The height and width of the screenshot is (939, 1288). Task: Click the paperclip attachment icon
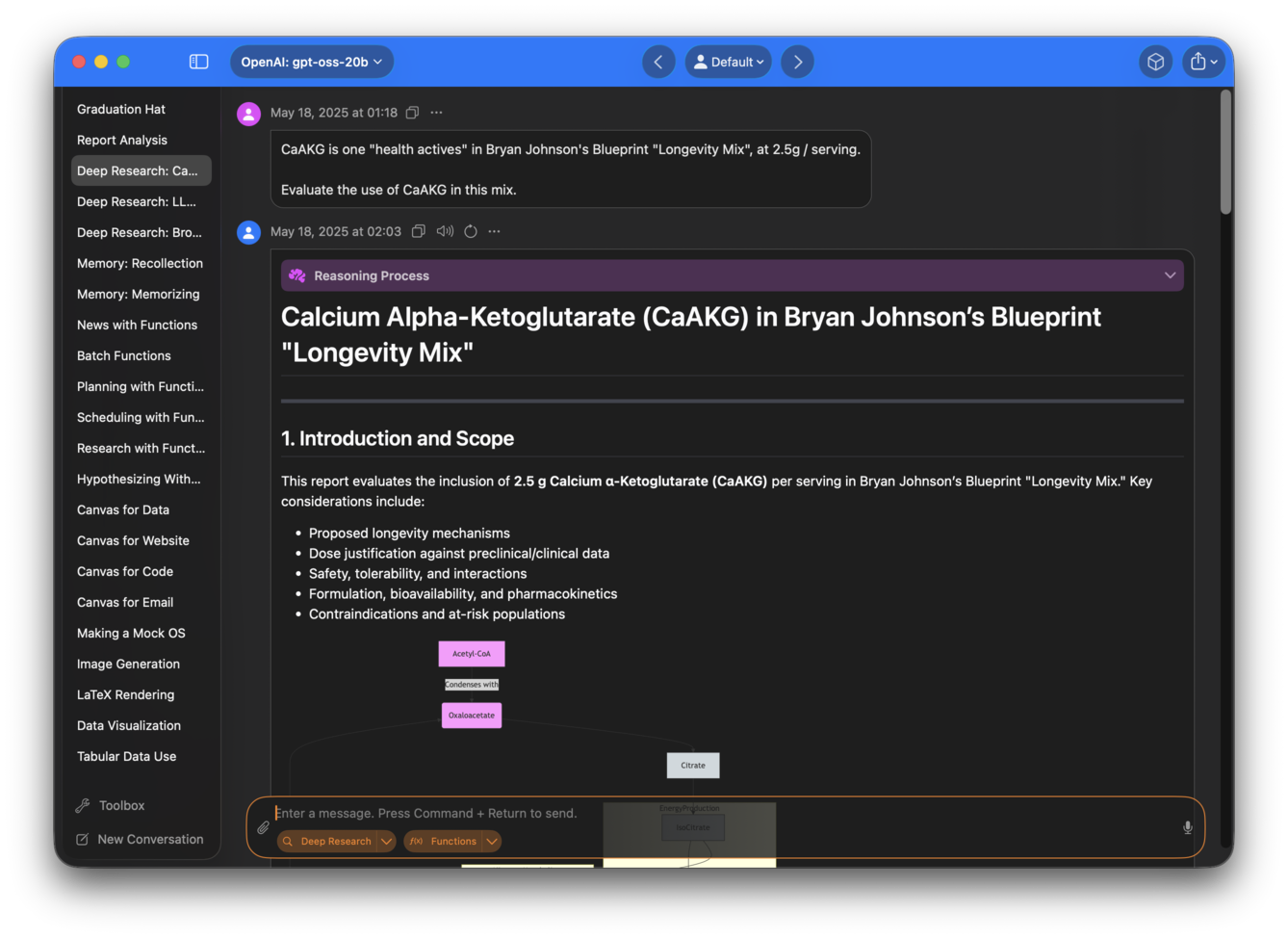[x=263, y=827]
